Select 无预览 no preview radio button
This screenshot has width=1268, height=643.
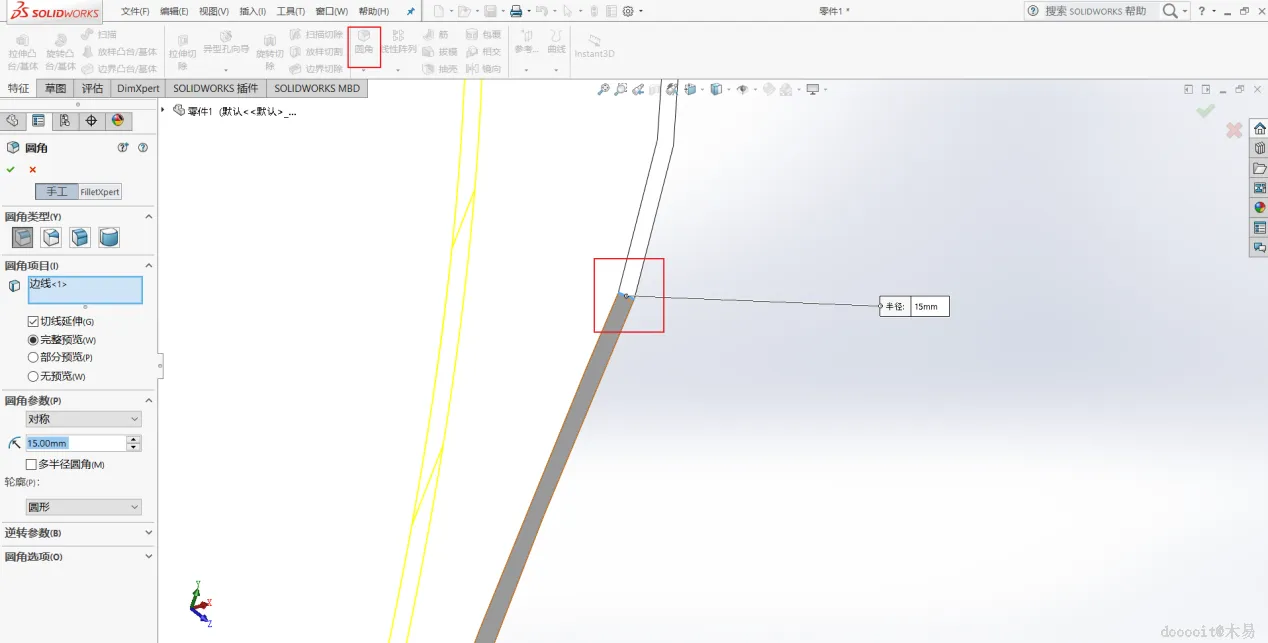click(x=33, y=376)
